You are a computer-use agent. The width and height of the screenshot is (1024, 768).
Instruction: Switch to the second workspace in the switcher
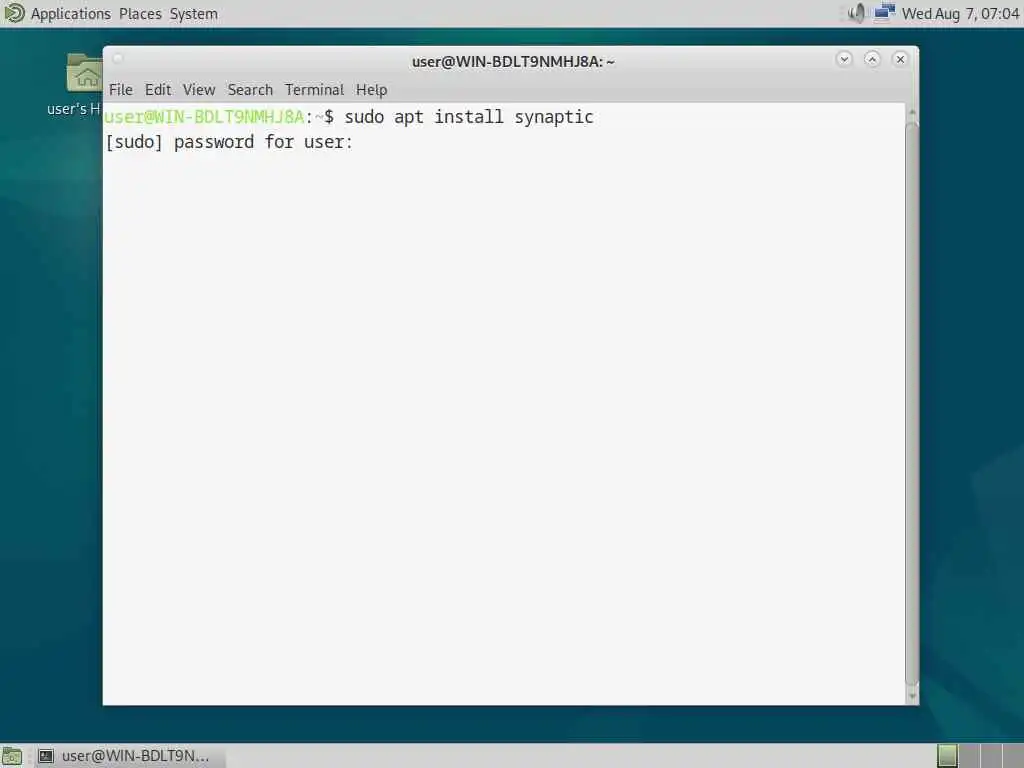pyautogui.click(x=969, y=756)
